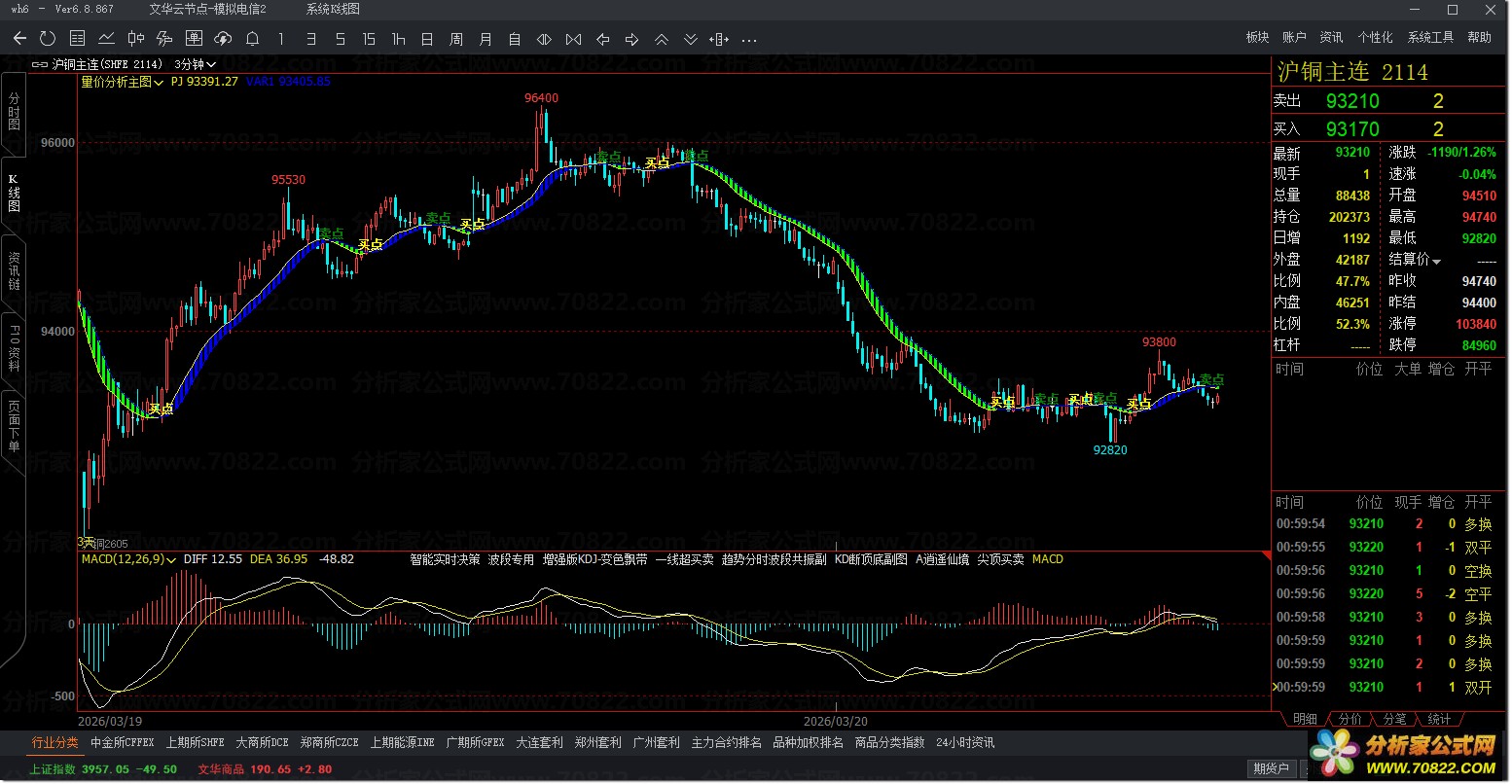Viewport: 1512px width, 784px height.
Task: Open the 分时图 side tab
Action: tap(14, 112)
